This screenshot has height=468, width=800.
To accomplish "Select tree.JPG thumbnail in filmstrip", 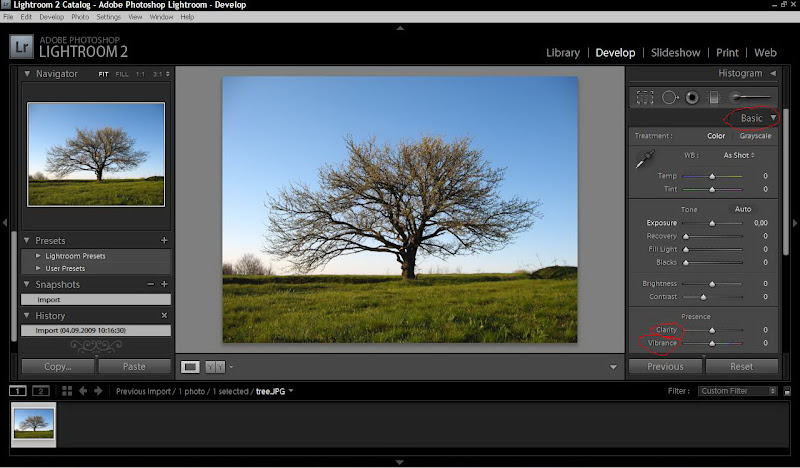I will [x=34, y=421].
